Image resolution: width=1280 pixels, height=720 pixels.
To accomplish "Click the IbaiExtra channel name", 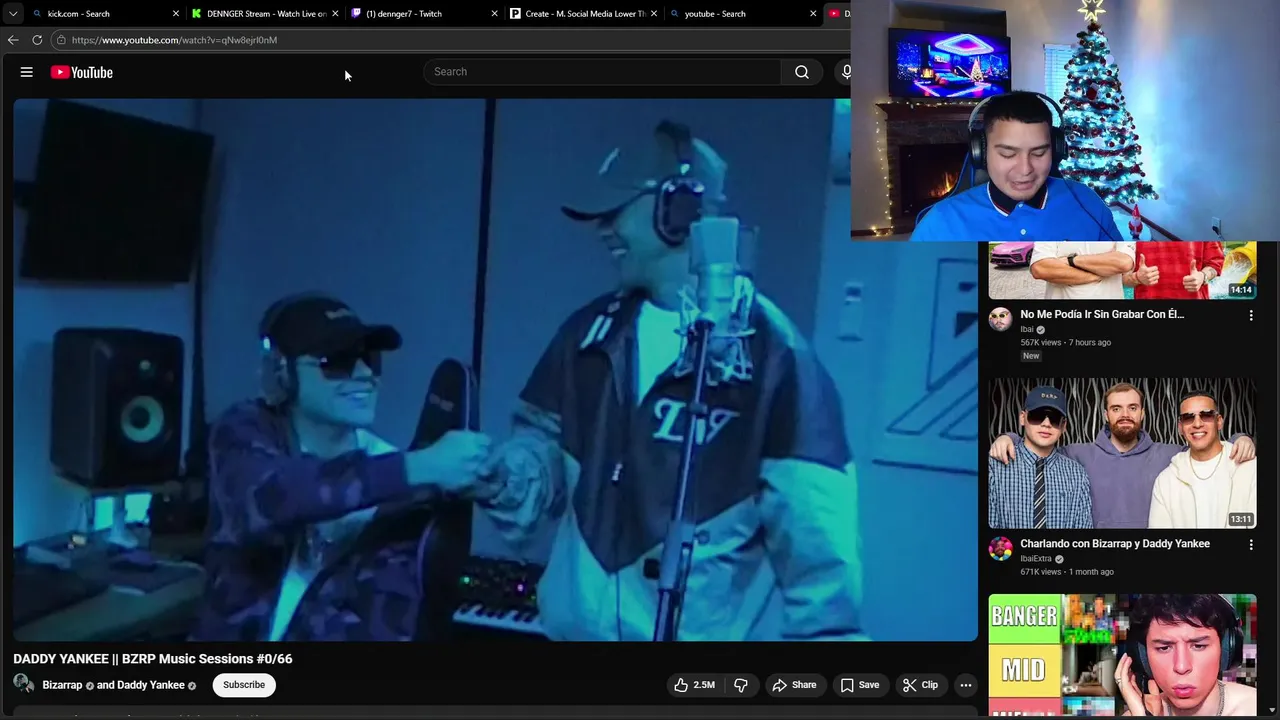I will click(x=1036, y=559).
